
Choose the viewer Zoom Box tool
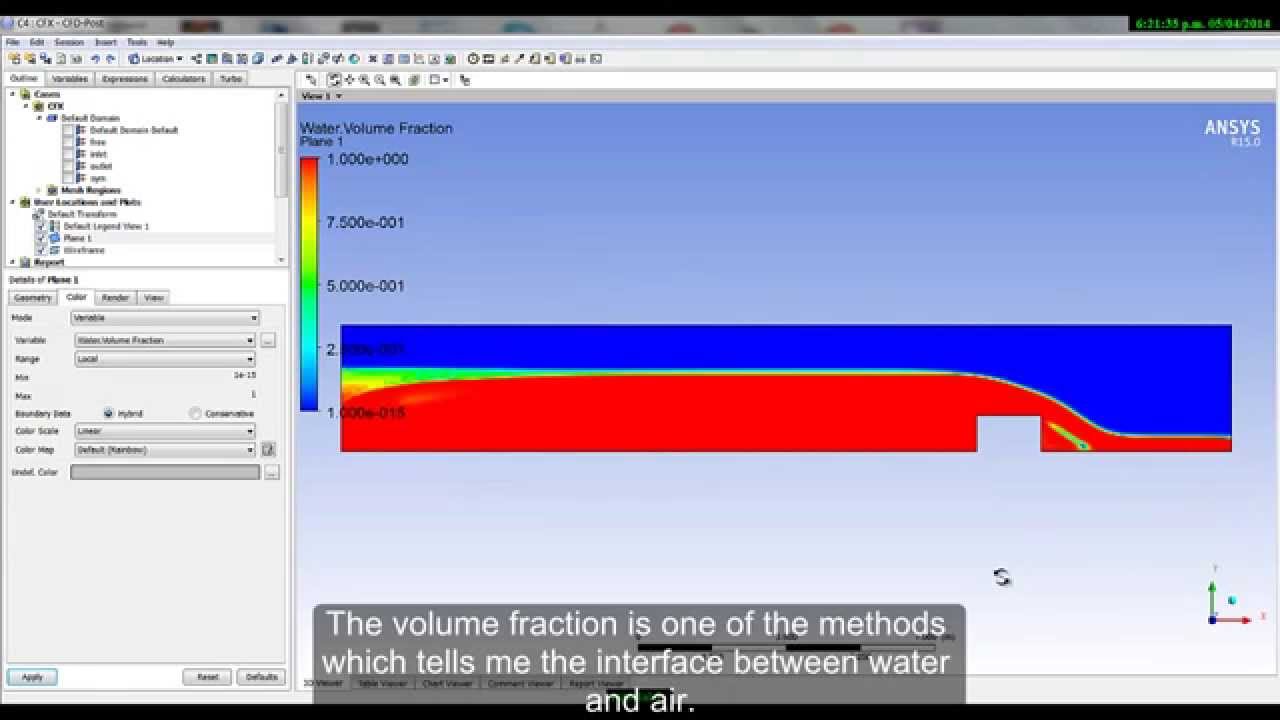pos(380,80)
